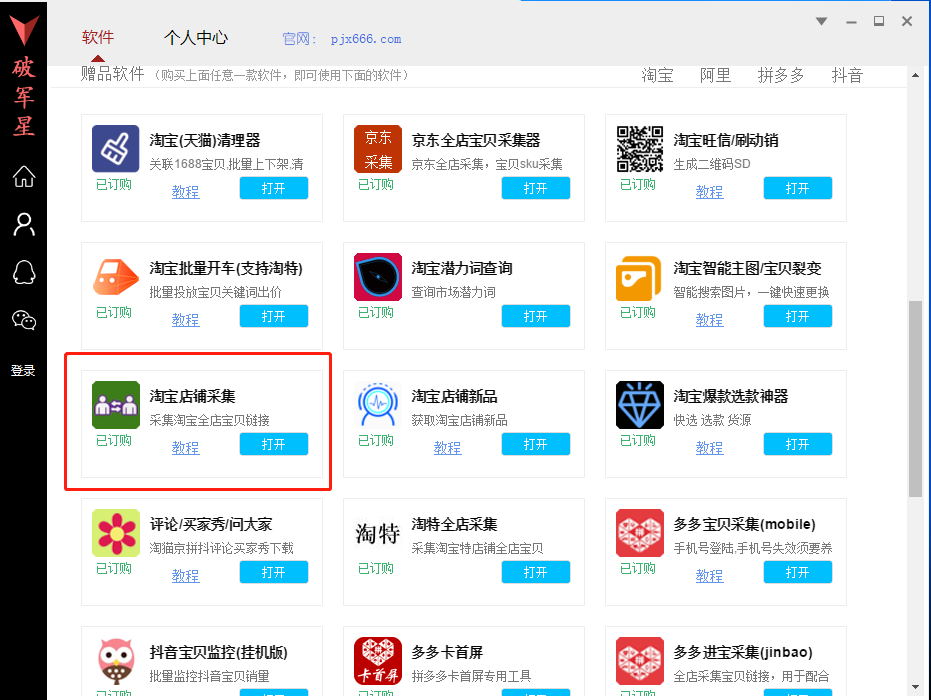Select the 拼多多 category filter

coord(781,75)
